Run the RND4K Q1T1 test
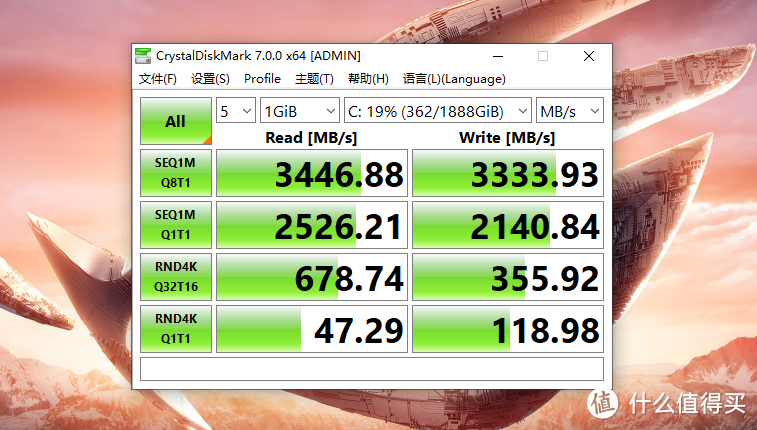The width and height of the screenshot is (757, 430). coord(176,329)
